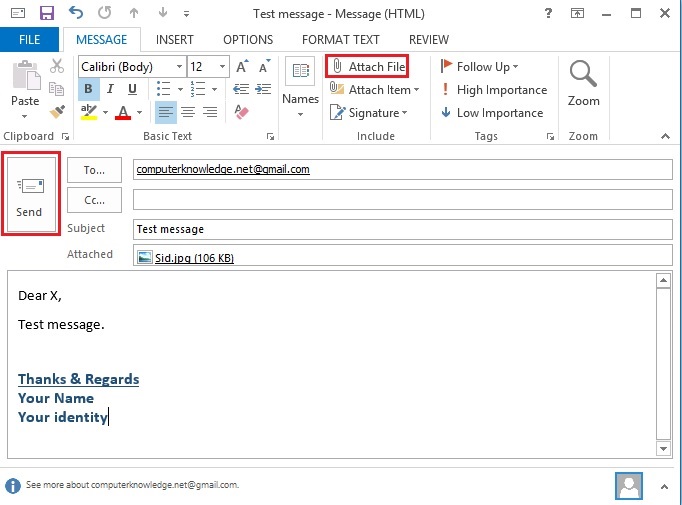
Task: Align text left
Action: pos(165,112)
